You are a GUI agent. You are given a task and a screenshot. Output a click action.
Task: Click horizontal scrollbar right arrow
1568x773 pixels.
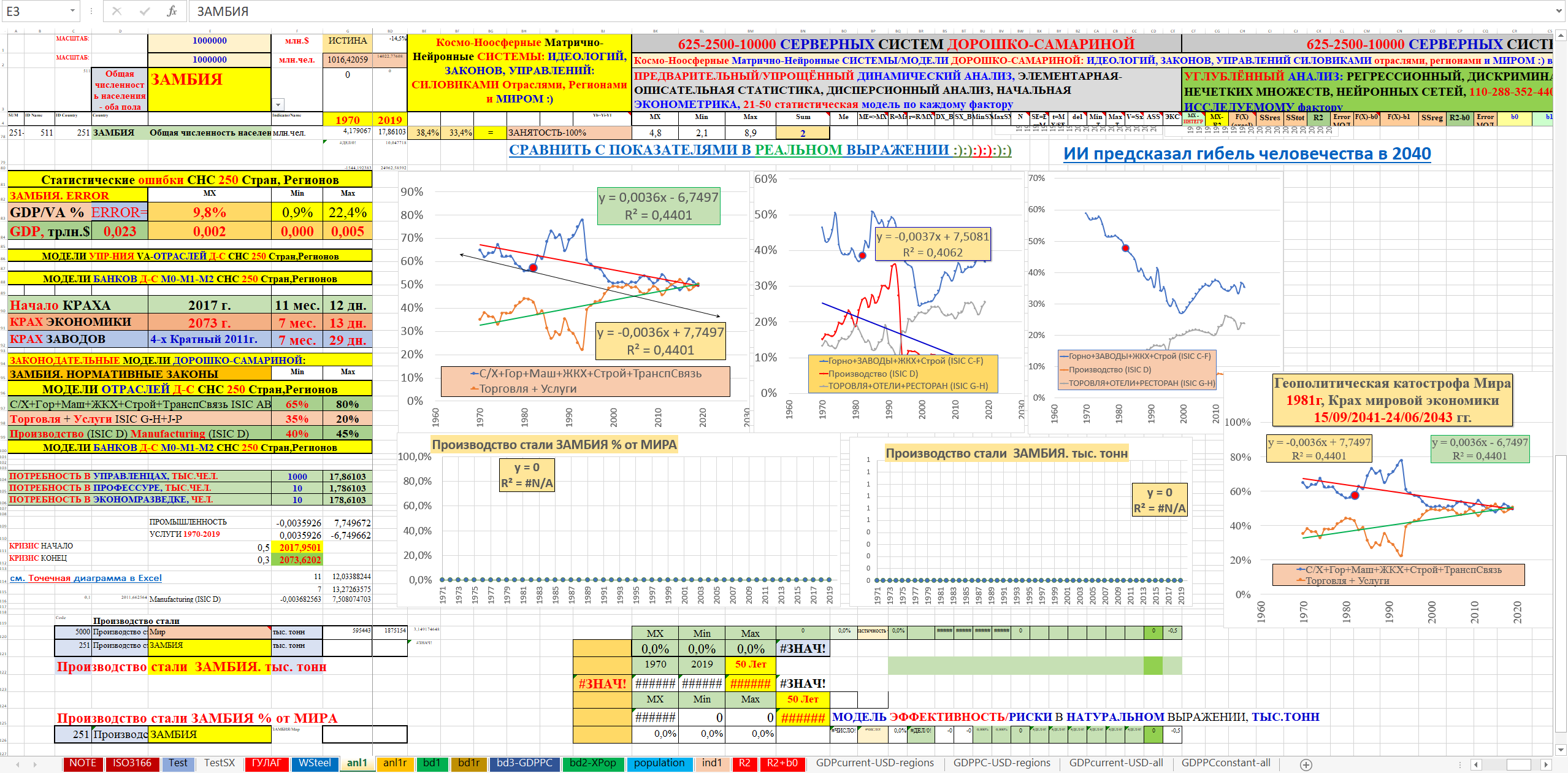(x=1545, y=764)
